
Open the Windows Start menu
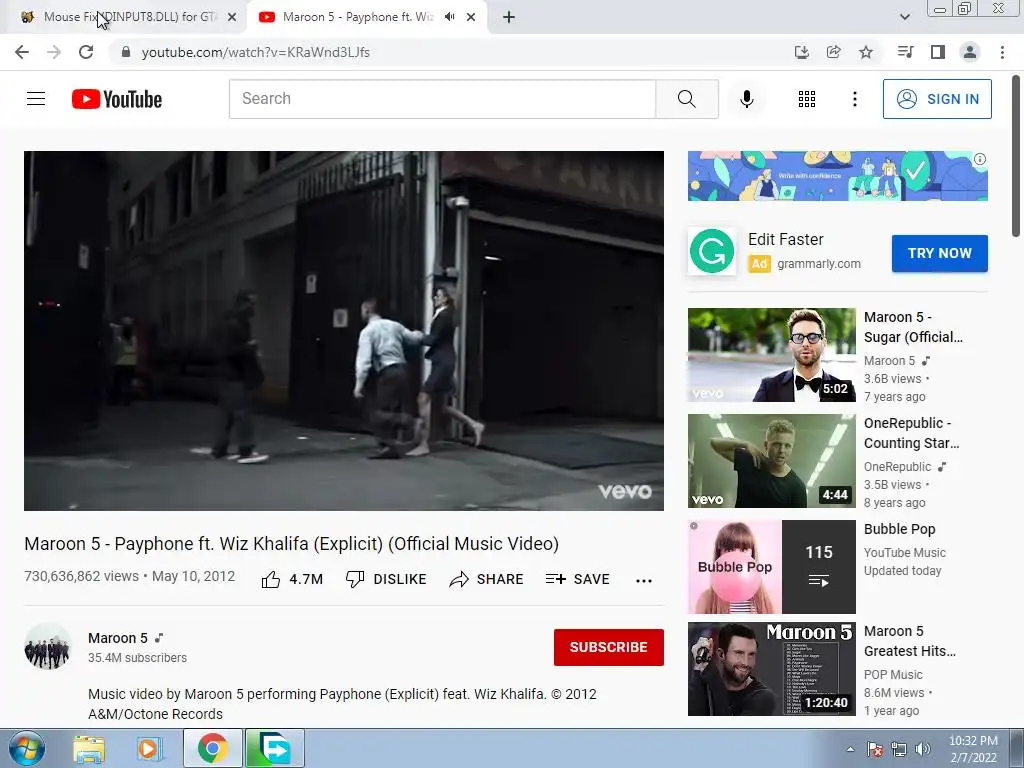coord(27,748)
